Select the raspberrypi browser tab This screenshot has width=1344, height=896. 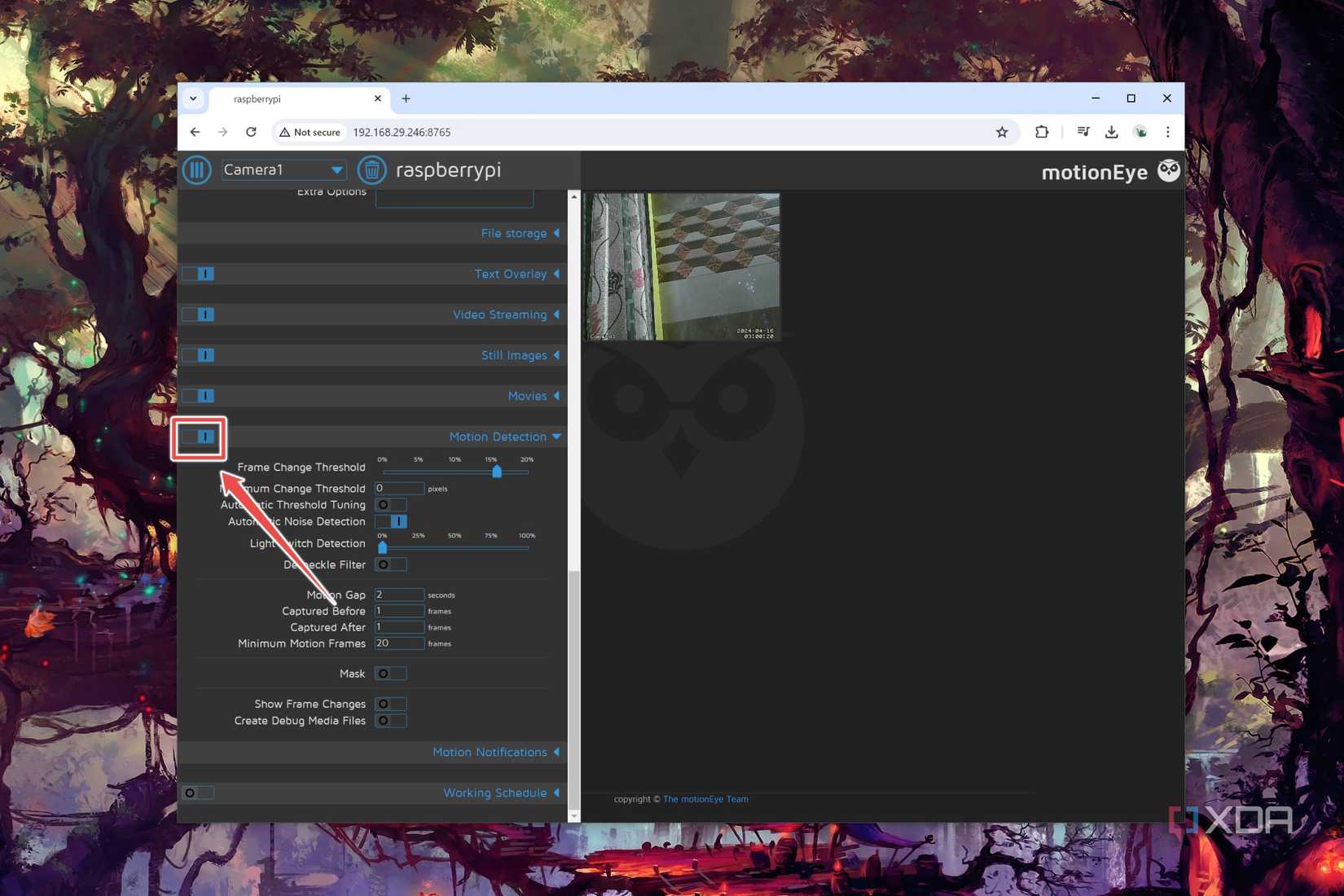(299, 99)
